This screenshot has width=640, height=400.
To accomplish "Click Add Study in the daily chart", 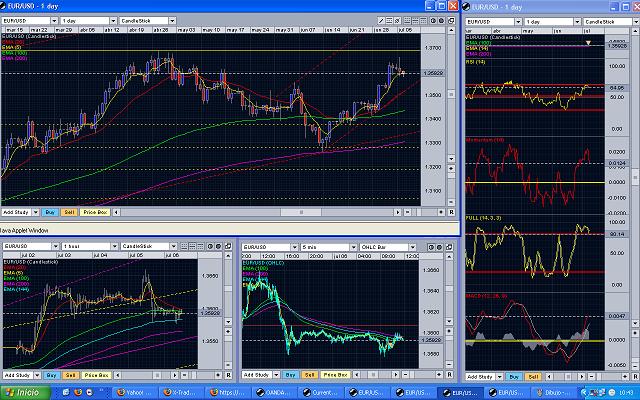I will tap(17, 213).
